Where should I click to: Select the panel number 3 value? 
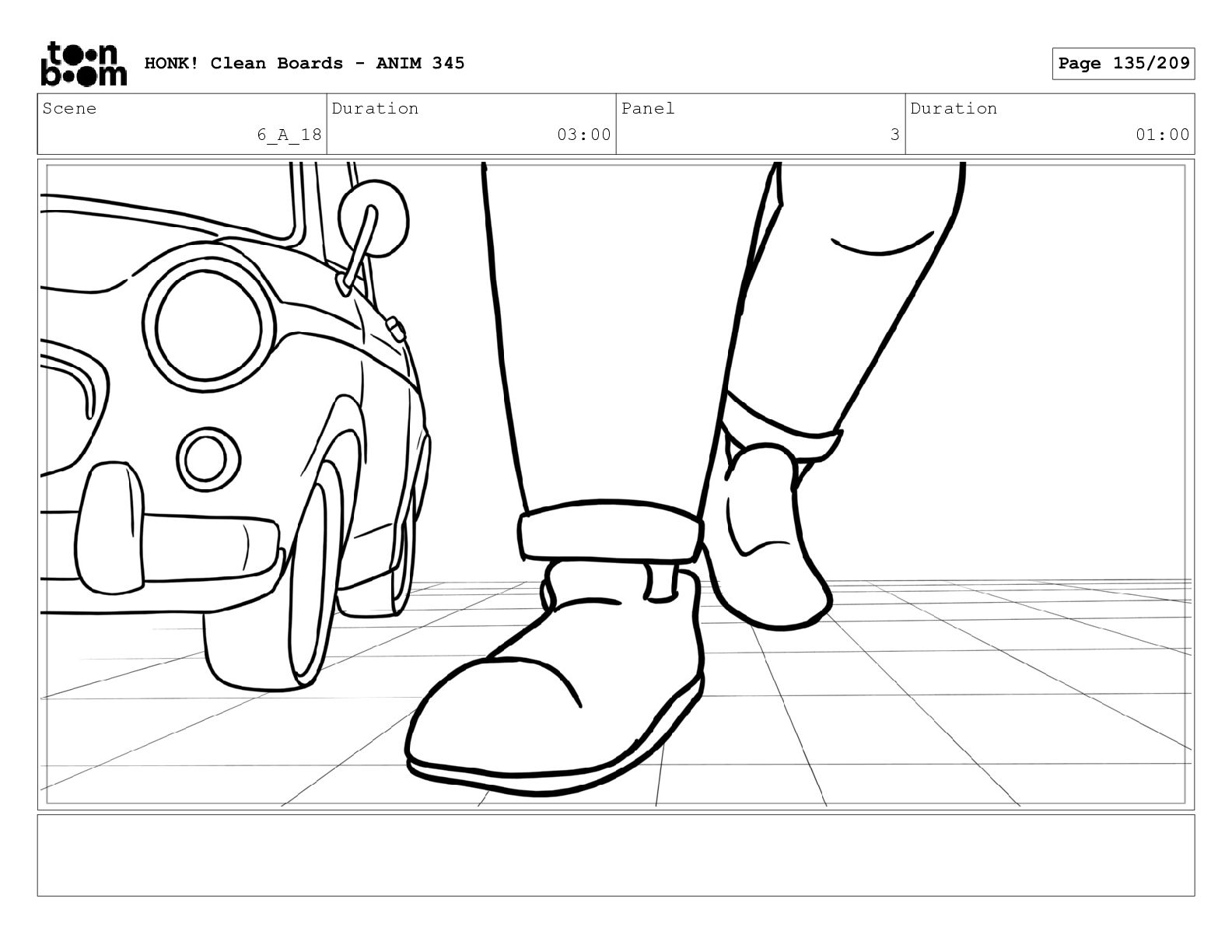pos(894,135)
